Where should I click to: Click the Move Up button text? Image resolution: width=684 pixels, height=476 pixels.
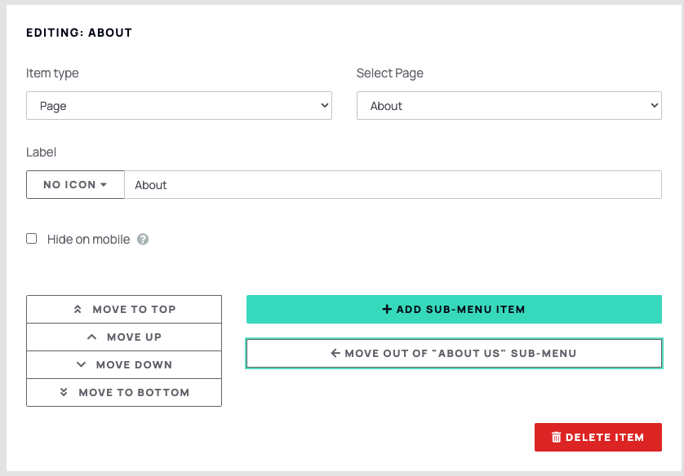134,337
